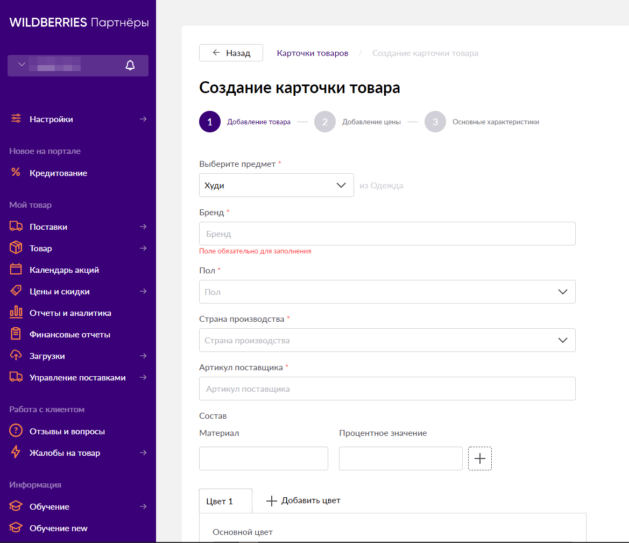Image resolution: width=629 pixels, height=543 pixels.
Task: Click the Создание карточки товара breadcrumb text
Action: [425, 53]
